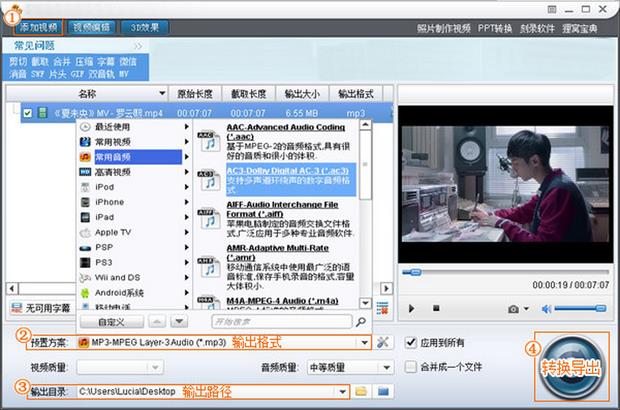Take a snapshot with the camera icon

(513, 309)
